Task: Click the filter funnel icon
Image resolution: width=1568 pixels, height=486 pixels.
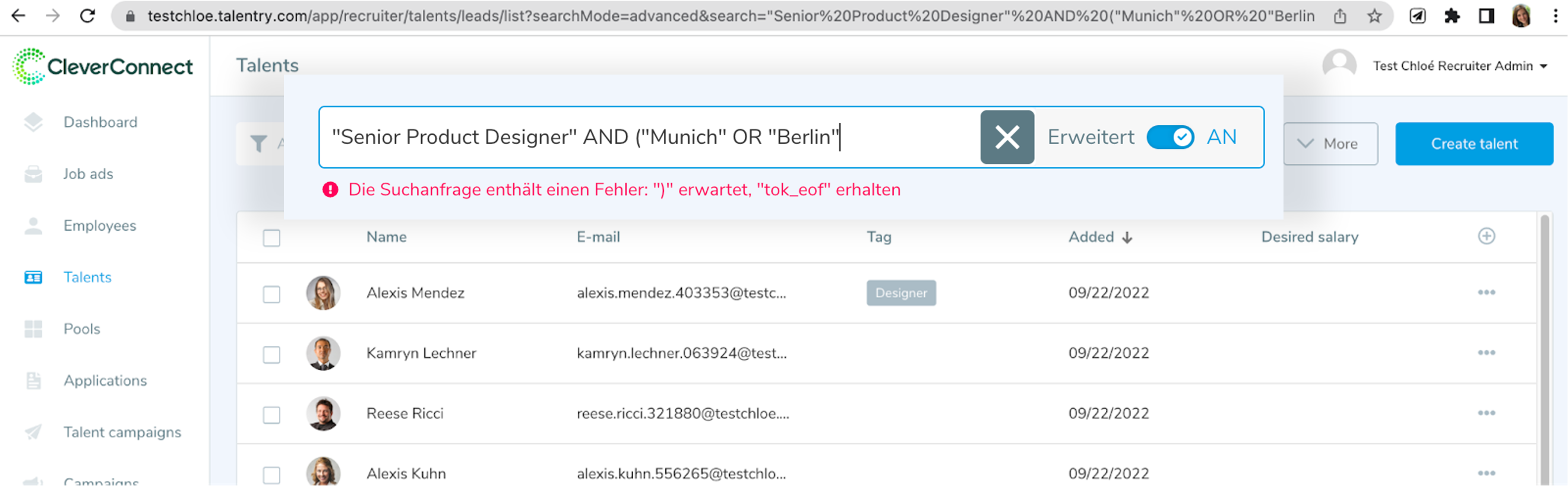Action: (259, 144)
